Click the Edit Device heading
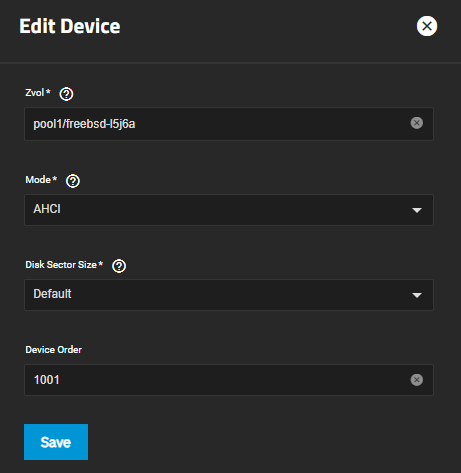Screen dimensions: 461x473 click(x=70, y=26)
